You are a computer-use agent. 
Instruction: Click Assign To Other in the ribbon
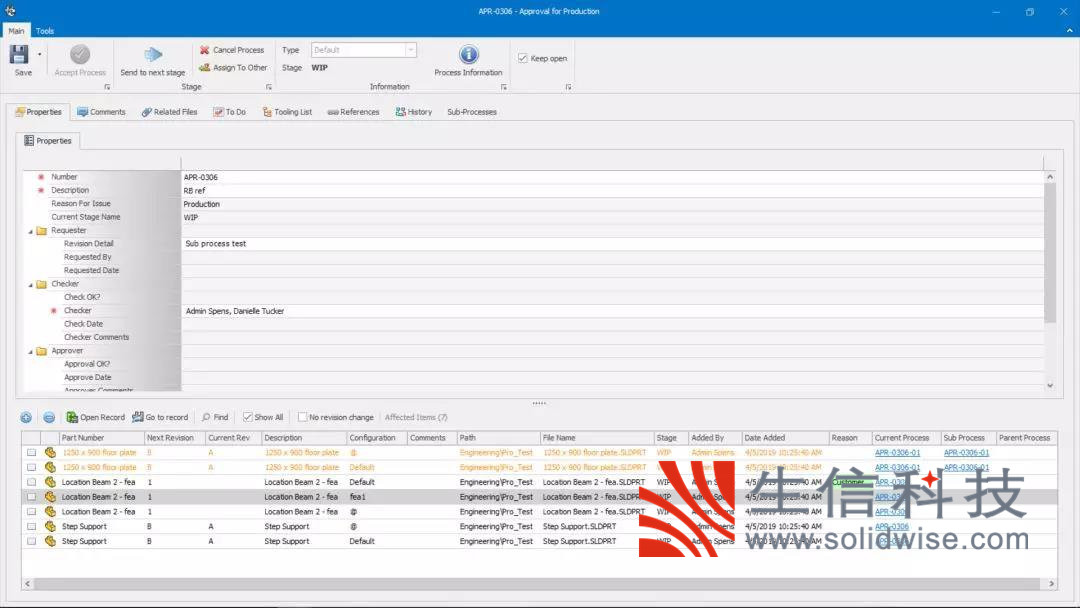click(x=233, y=68)
